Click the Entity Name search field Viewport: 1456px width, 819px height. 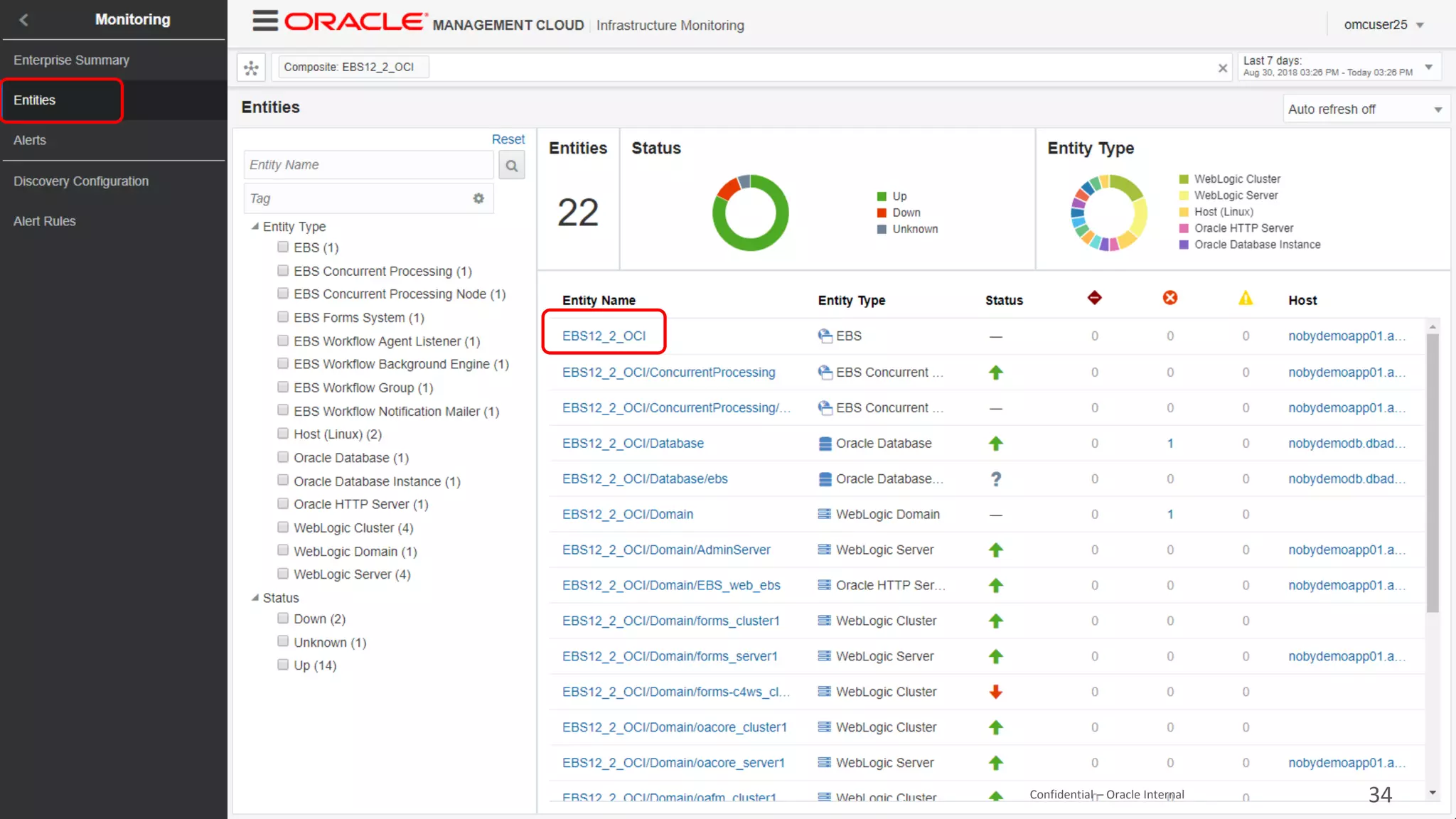click(368, 165)
